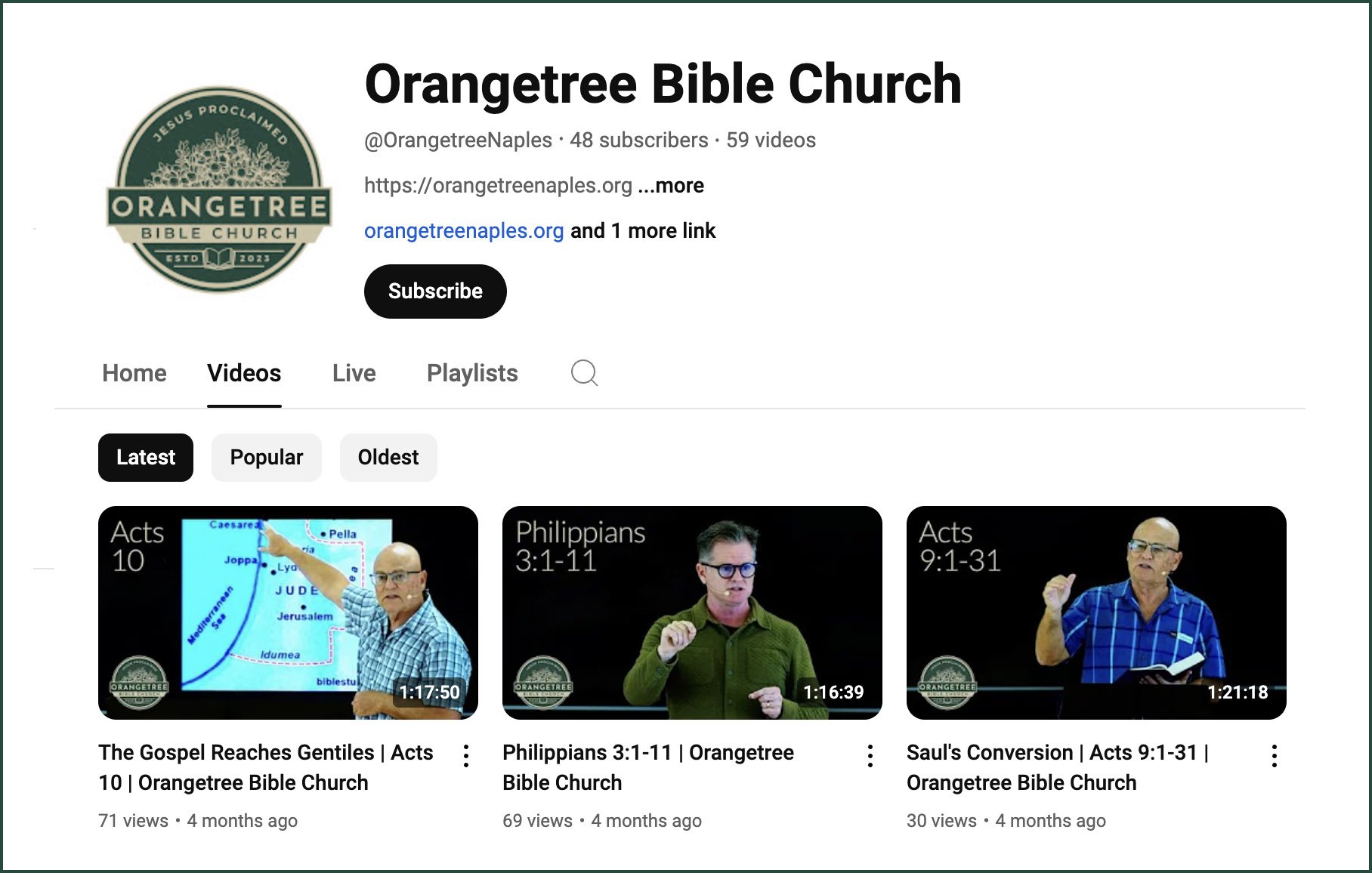This screenshot has height=873, width=1372.
Task: Switch sorting to Oldest videos
Action: tap(388, 457)
